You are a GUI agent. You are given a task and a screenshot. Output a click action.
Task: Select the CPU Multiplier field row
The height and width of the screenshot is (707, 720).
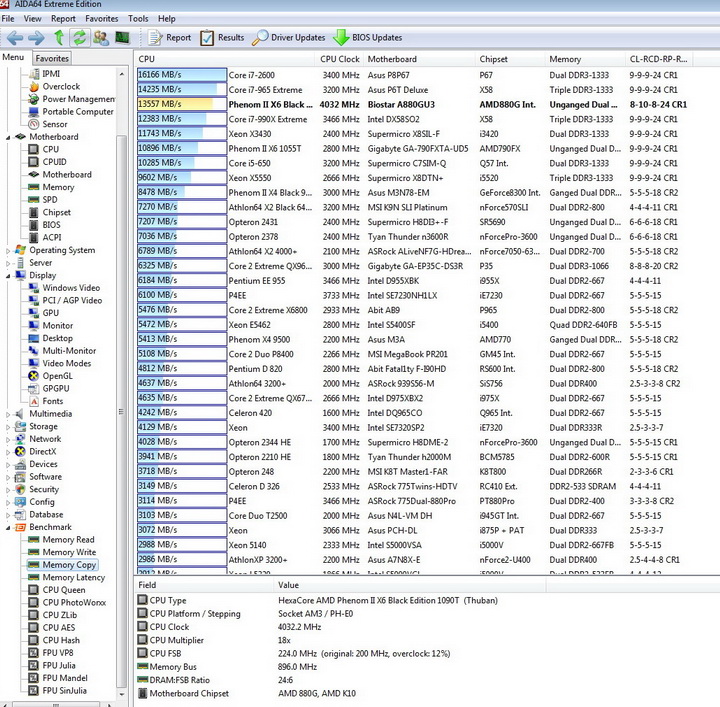click(340, 640)
